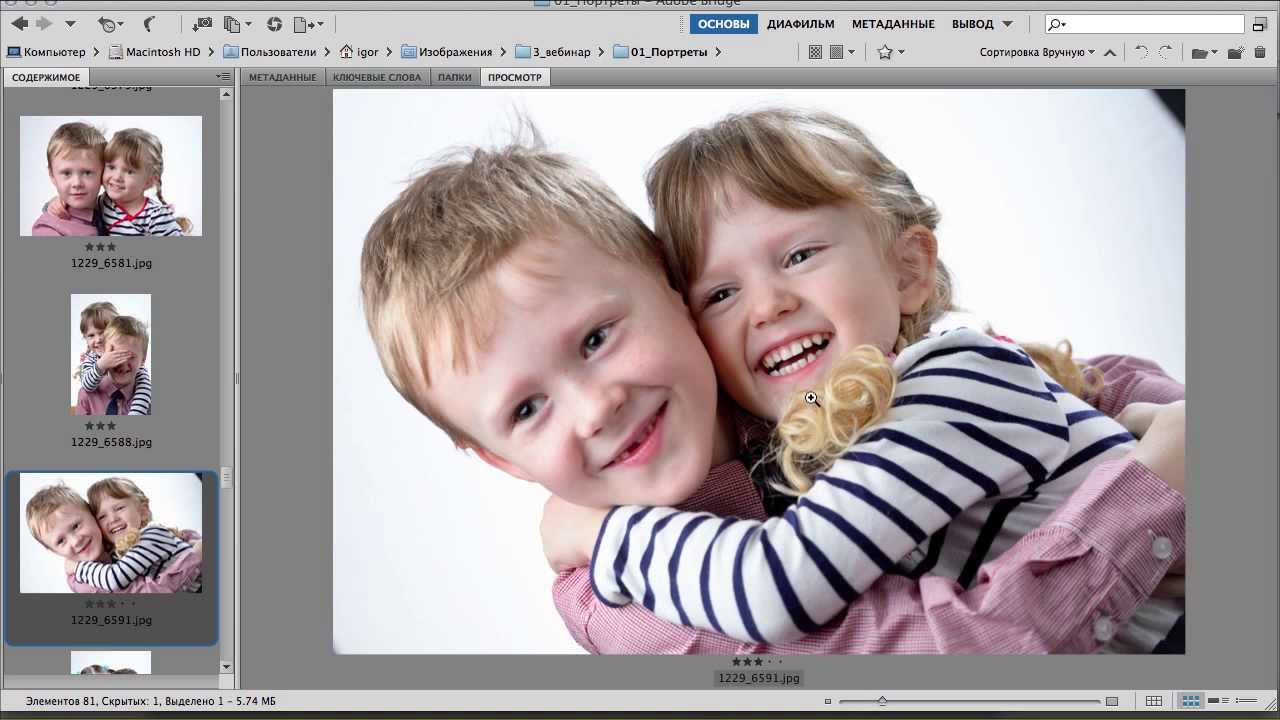1280x720 pixels.
Task: Switch to МЕТАДАННЫЕ panel tab
Action: (x=282, y=77)
